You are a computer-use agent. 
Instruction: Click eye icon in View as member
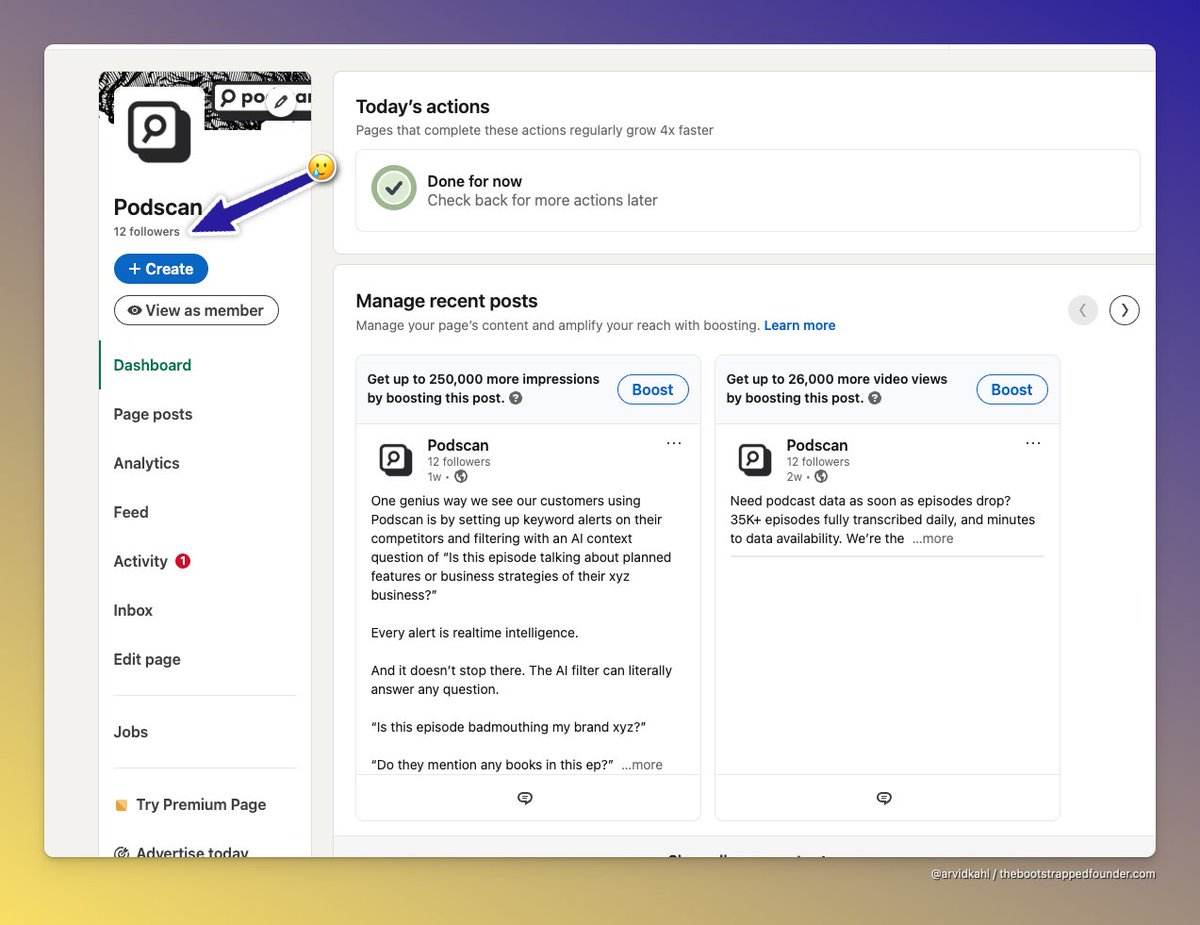coord(135,311)
